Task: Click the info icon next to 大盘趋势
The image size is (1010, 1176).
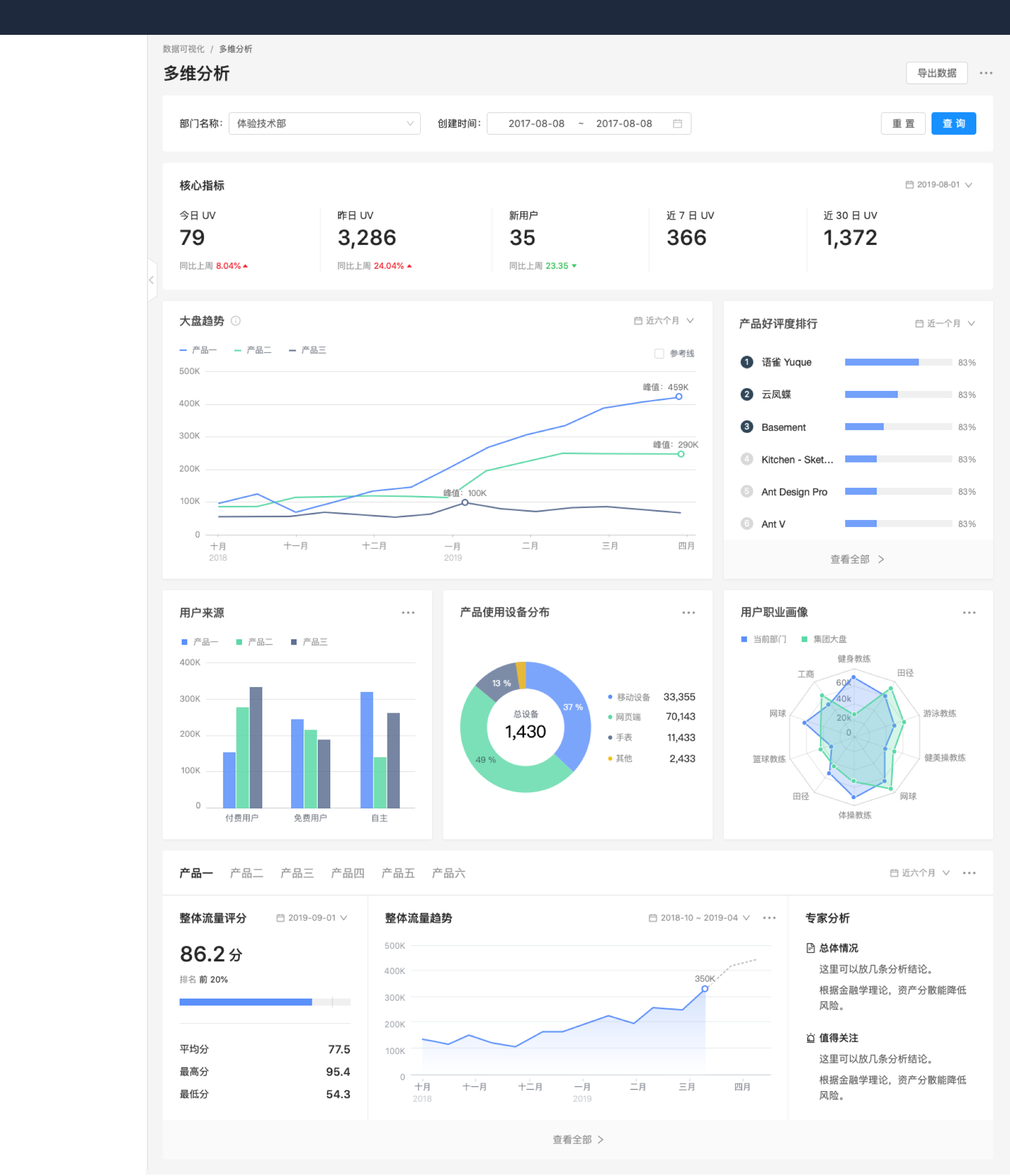Action: [x=236, y=321]
